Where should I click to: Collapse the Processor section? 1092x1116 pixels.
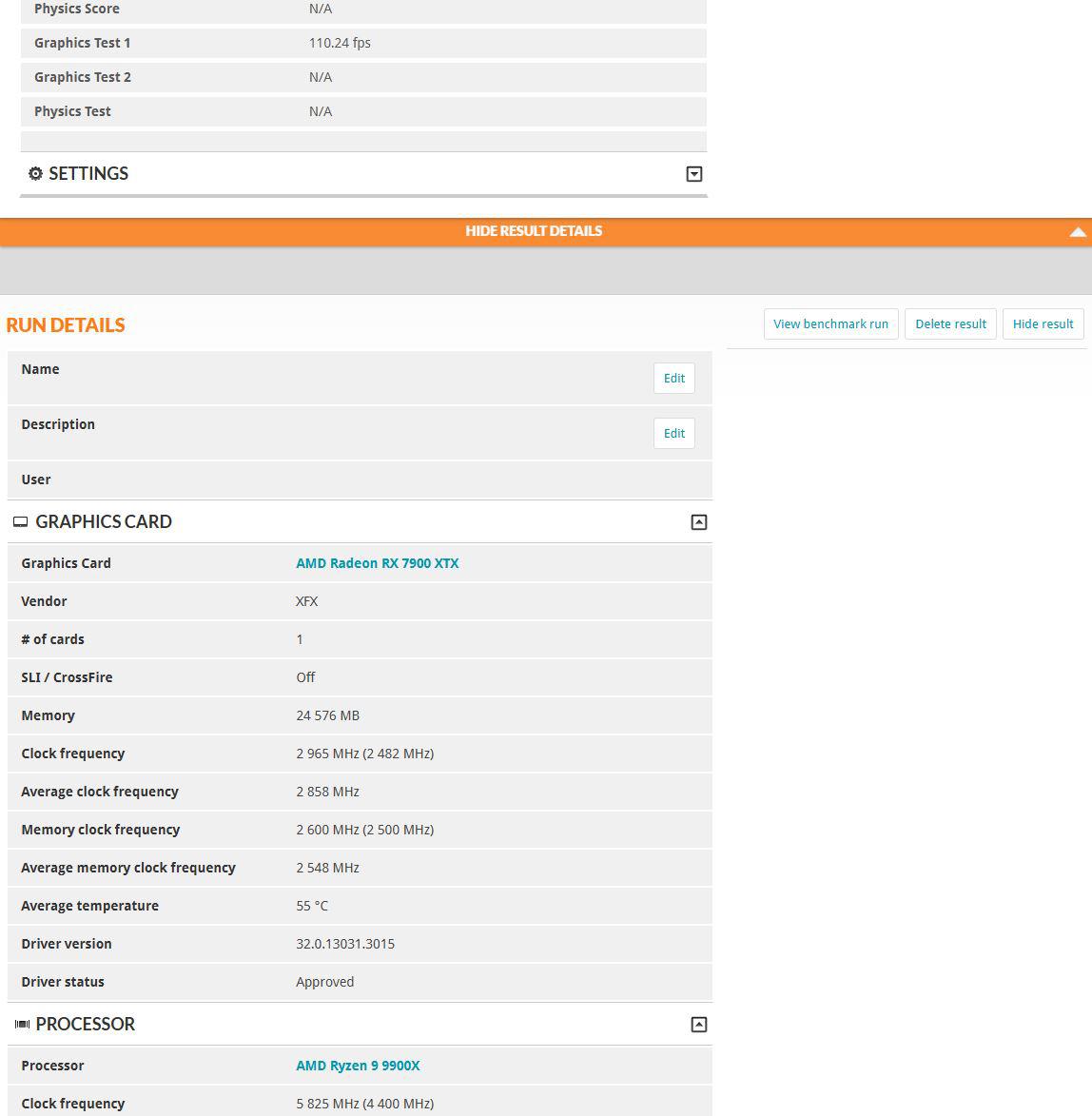pos(699,1024)
